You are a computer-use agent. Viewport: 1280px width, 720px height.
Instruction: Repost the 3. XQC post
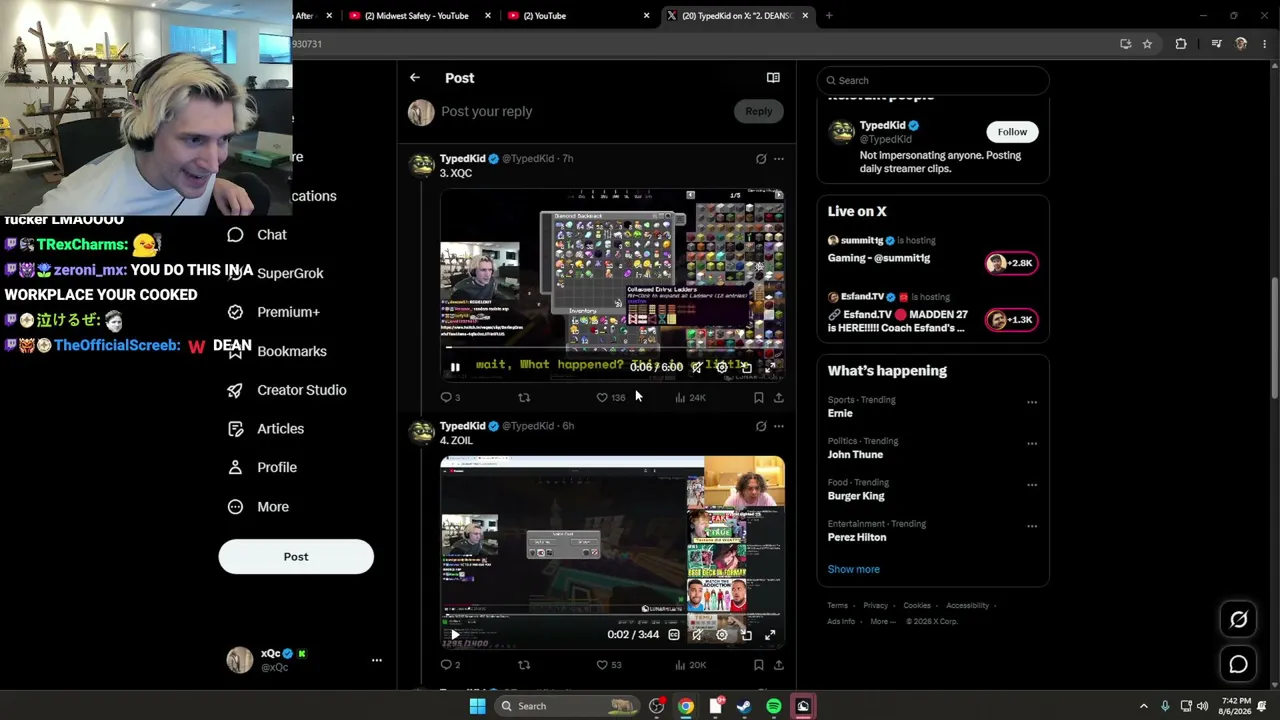pyautogui.click(x=524, y=397)
